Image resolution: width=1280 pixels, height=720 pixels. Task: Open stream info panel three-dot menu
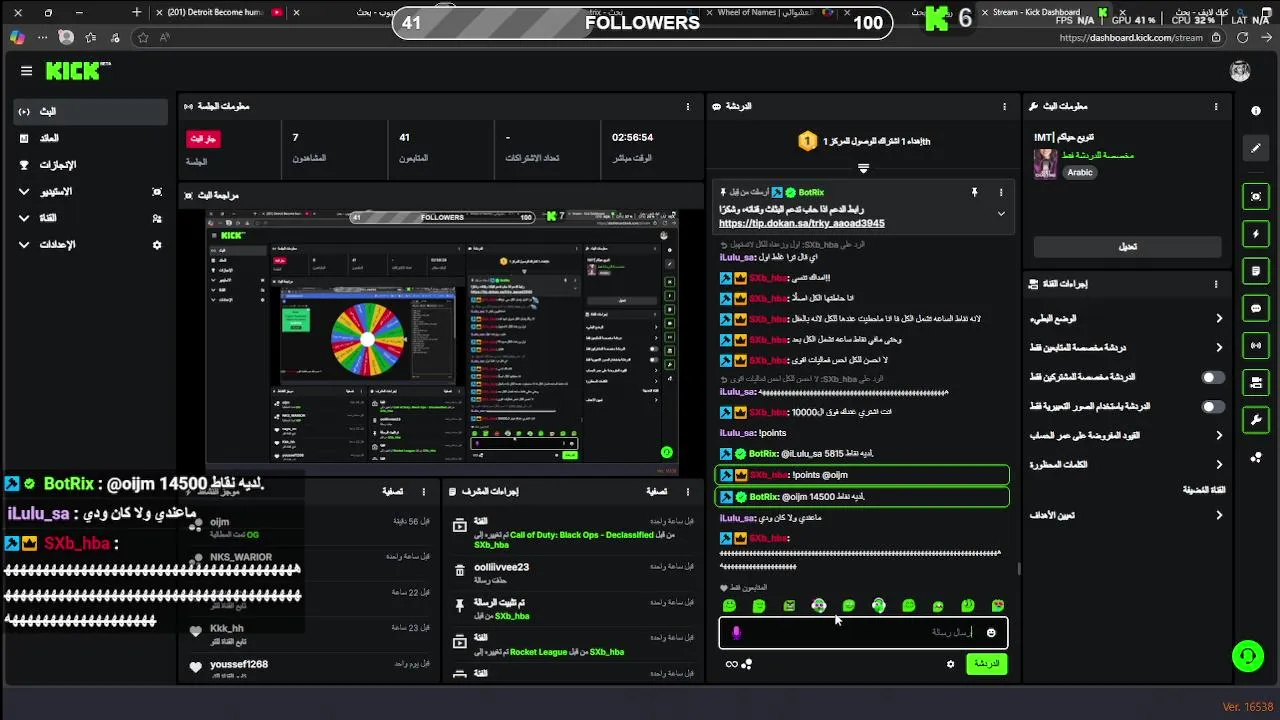1216,106
